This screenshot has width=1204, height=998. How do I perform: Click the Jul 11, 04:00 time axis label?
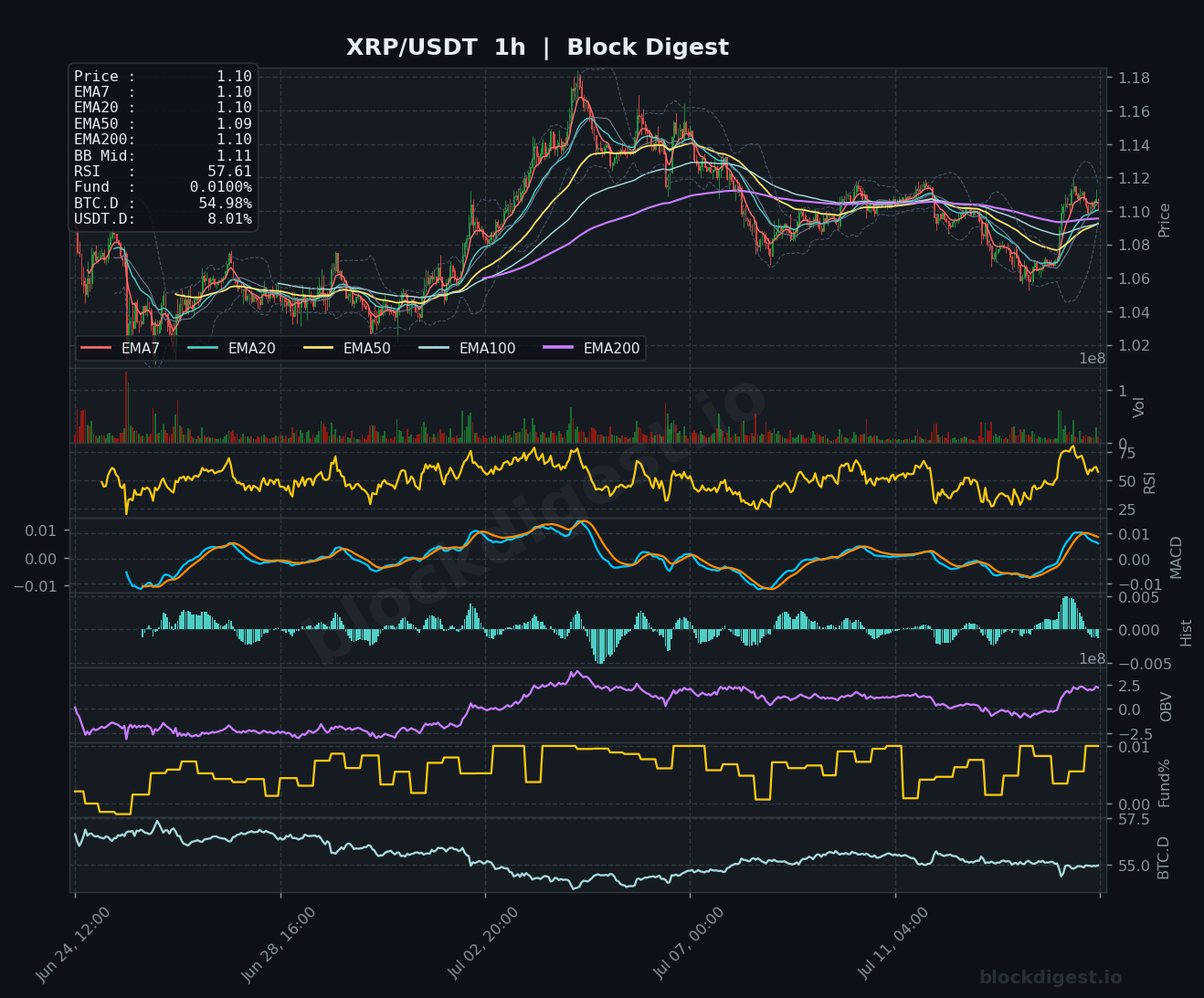893,945
